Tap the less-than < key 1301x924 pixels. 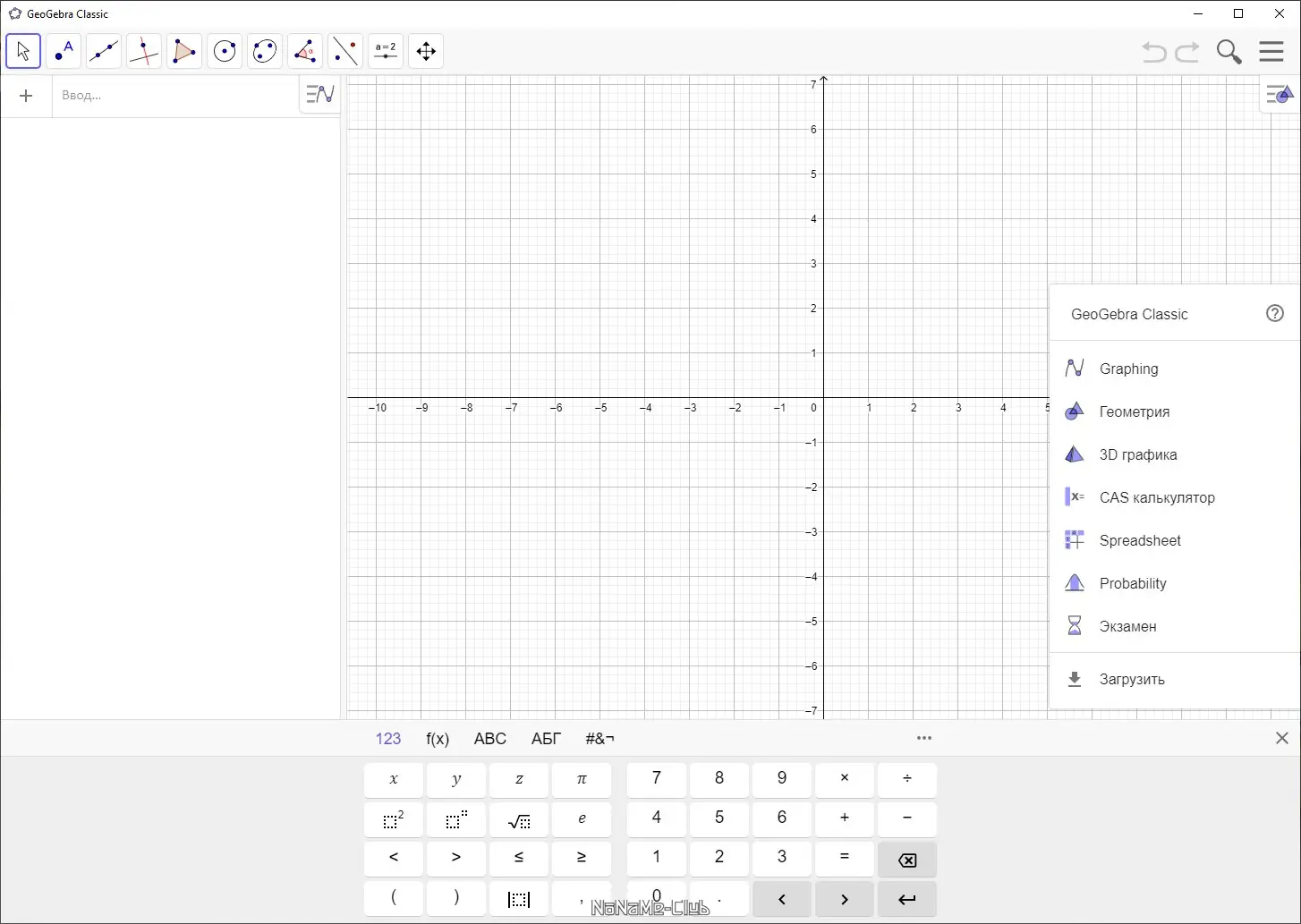[394, 858]
